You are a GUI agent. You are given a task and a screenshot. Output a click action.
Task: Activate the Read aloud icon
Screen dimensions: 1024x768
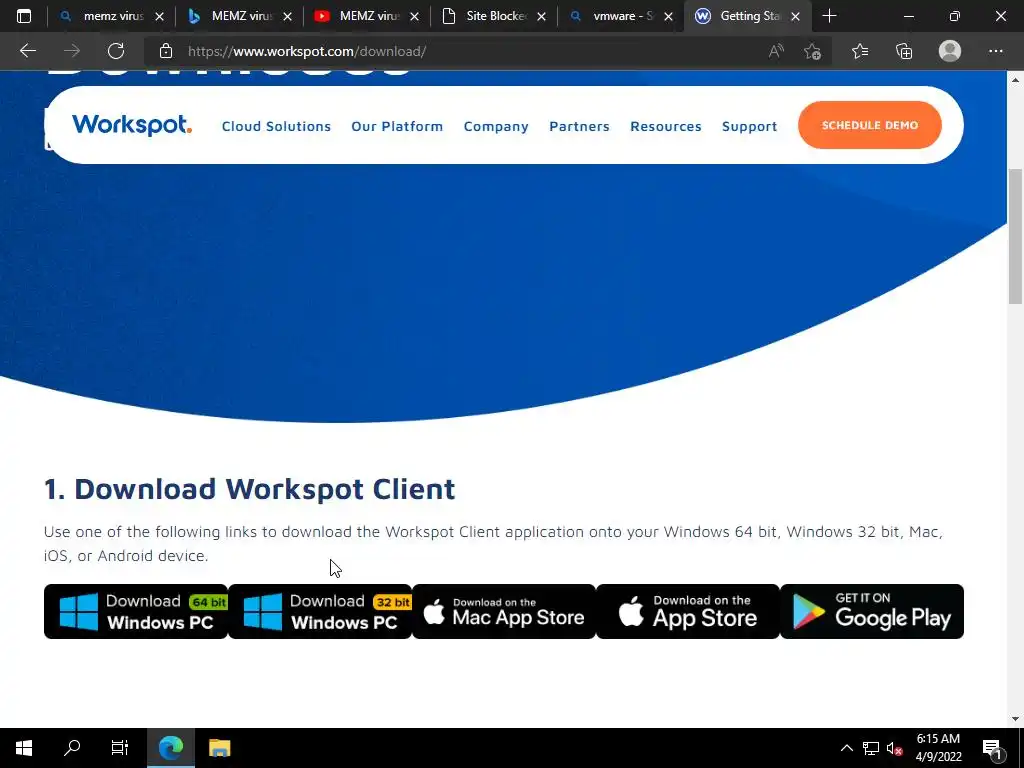(776, 51)
